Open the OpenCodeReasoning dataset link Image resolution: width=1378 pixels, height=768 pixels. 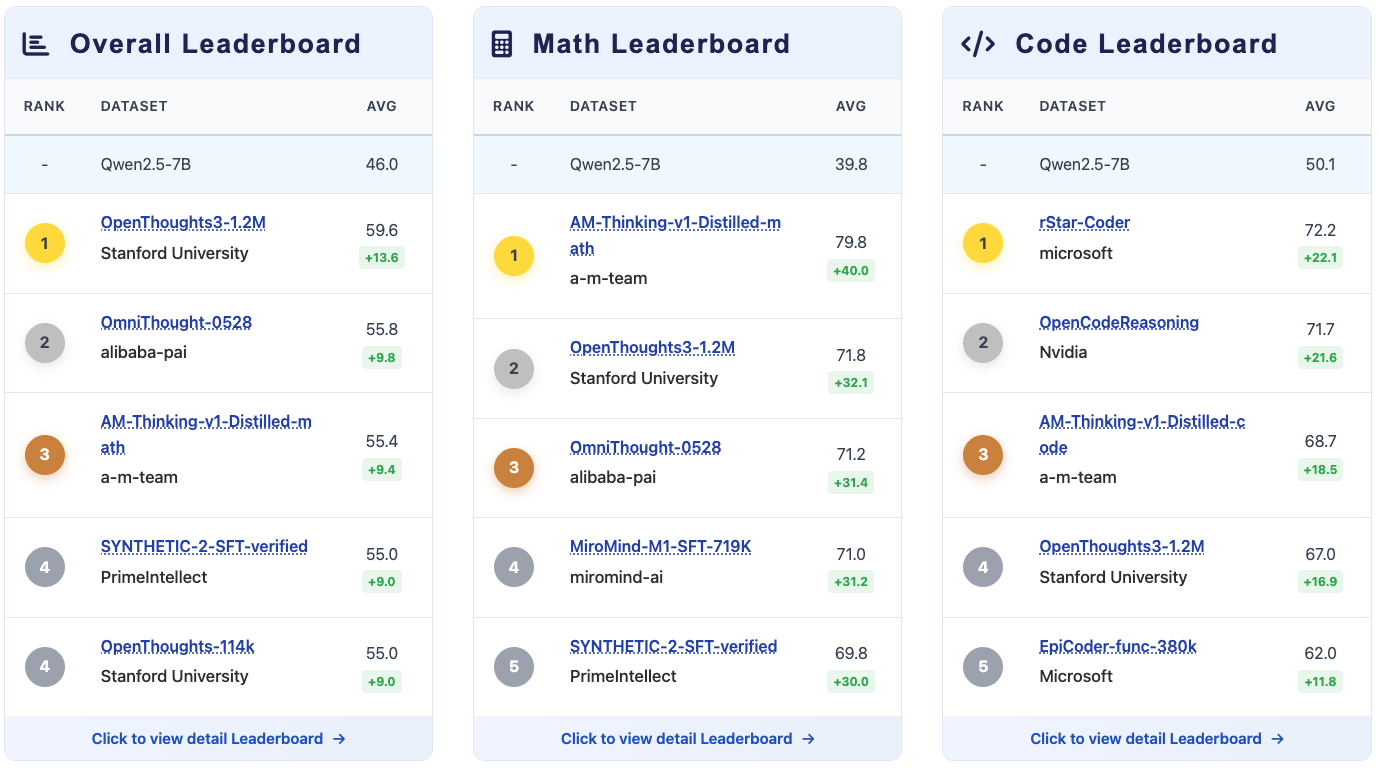pyautogui.click(x=1119, y=322)
